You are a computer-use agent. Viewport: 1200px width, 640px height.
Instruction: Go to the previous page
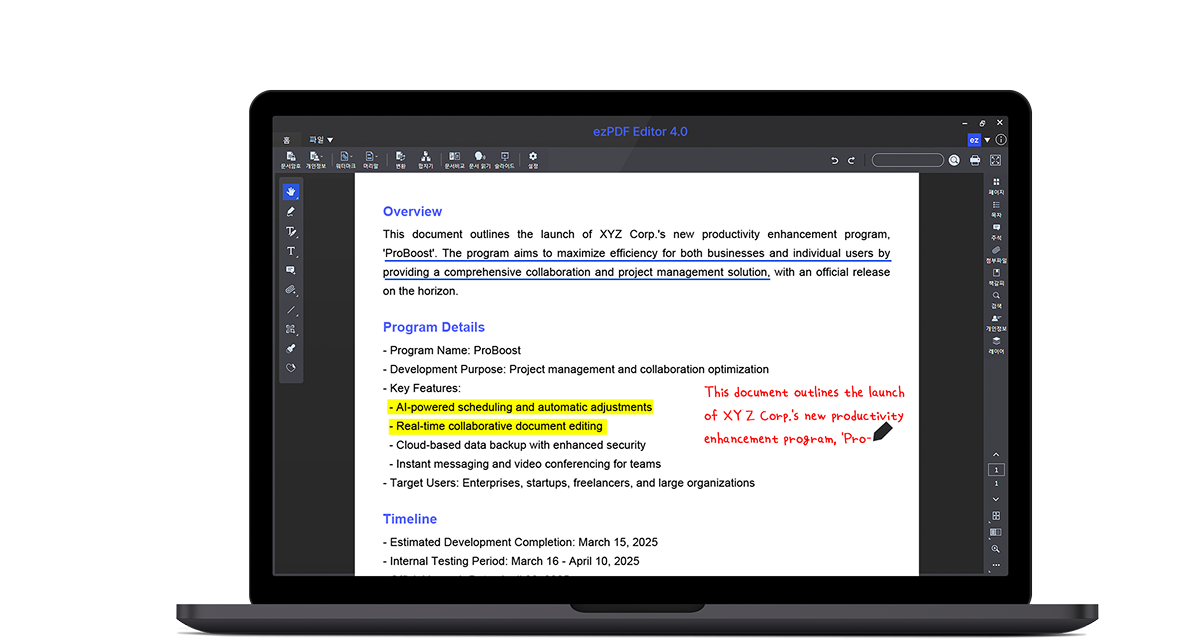tap(996, 455)
